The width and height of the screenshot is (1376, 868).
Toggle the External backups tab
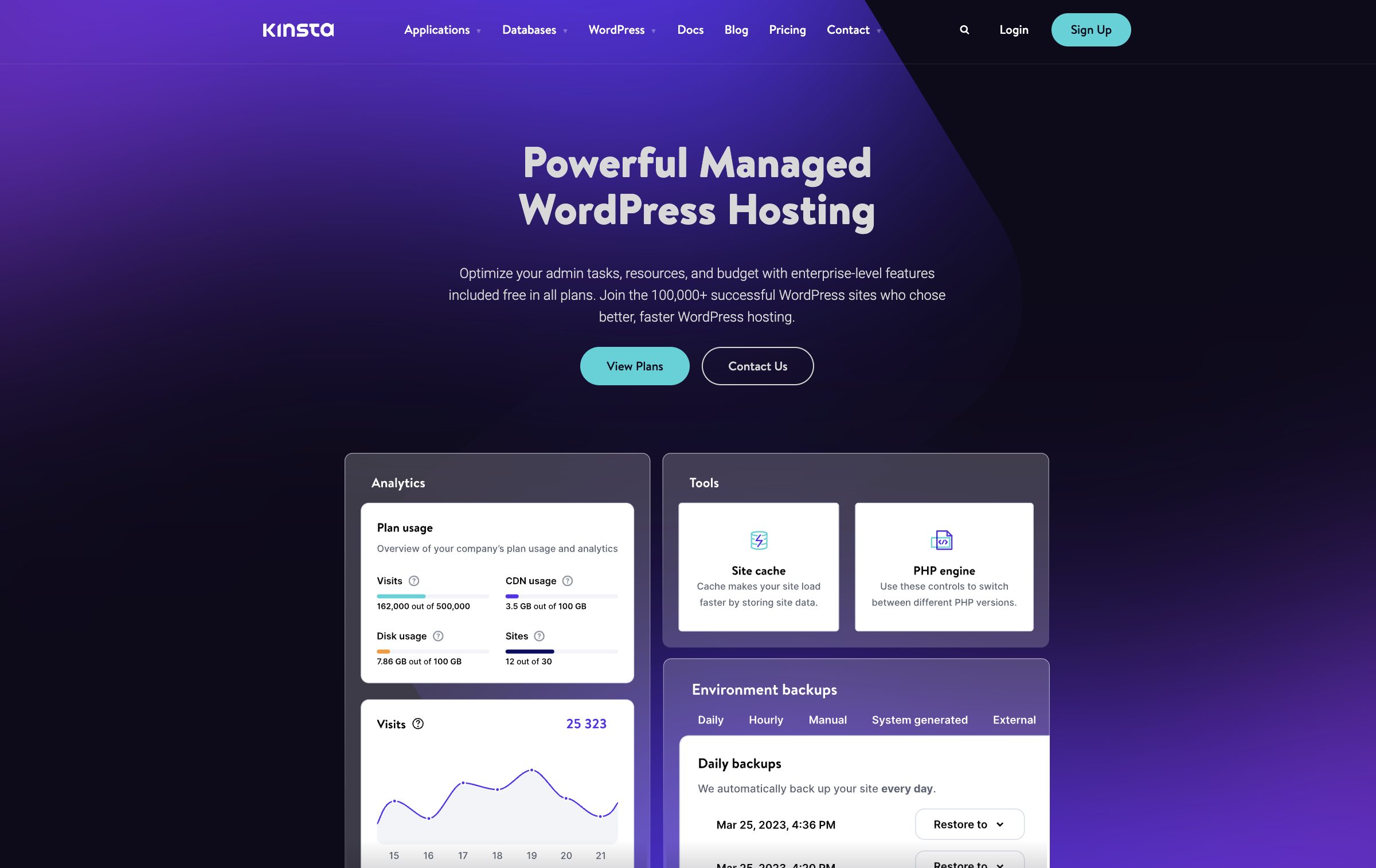(x=1013, y=719)
